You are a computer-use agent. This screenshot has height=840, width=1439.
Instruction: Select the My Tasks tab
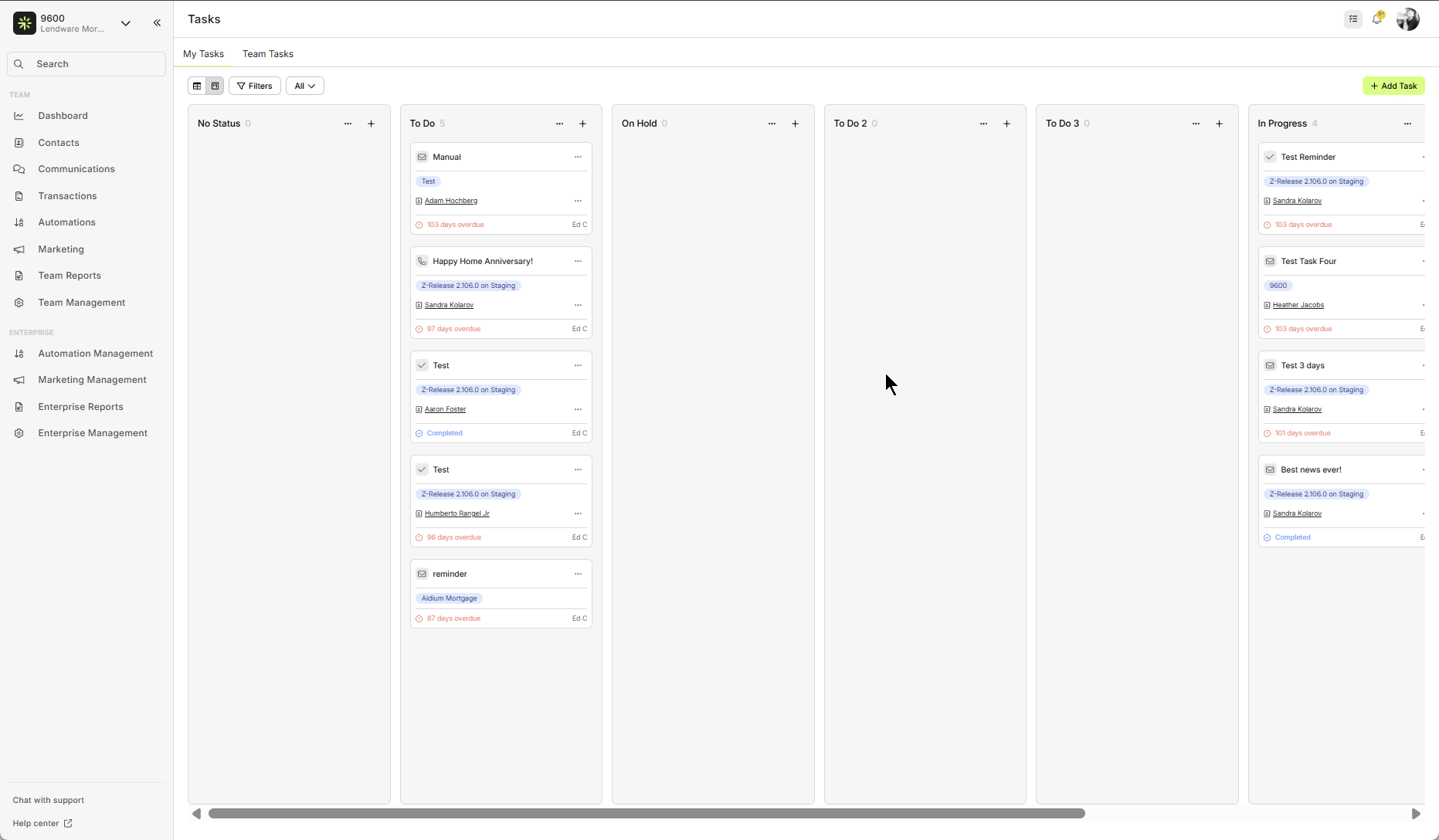203,53
